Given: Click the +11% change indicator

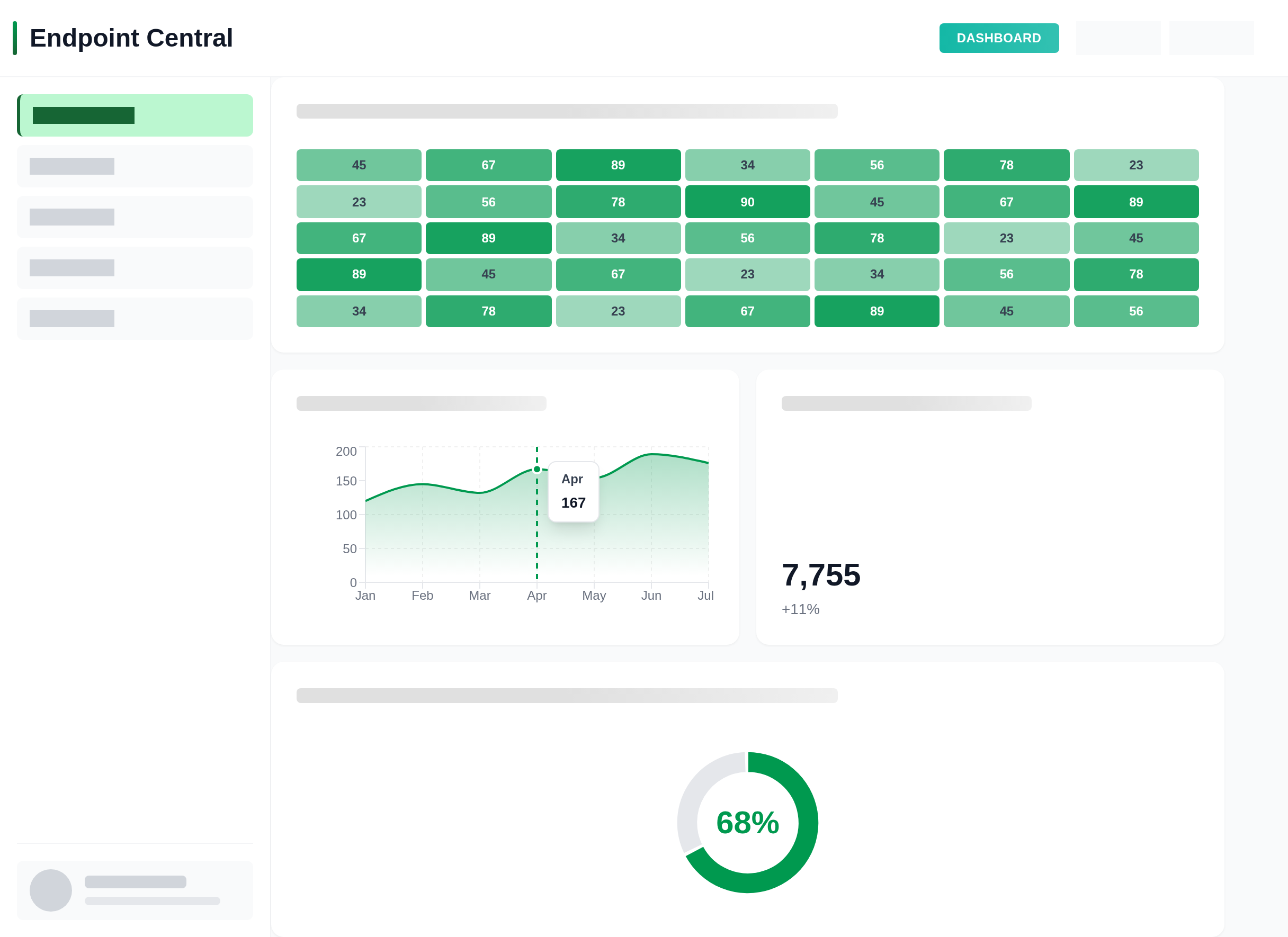Looking at the screenshot, I should [x=800, y=609].
